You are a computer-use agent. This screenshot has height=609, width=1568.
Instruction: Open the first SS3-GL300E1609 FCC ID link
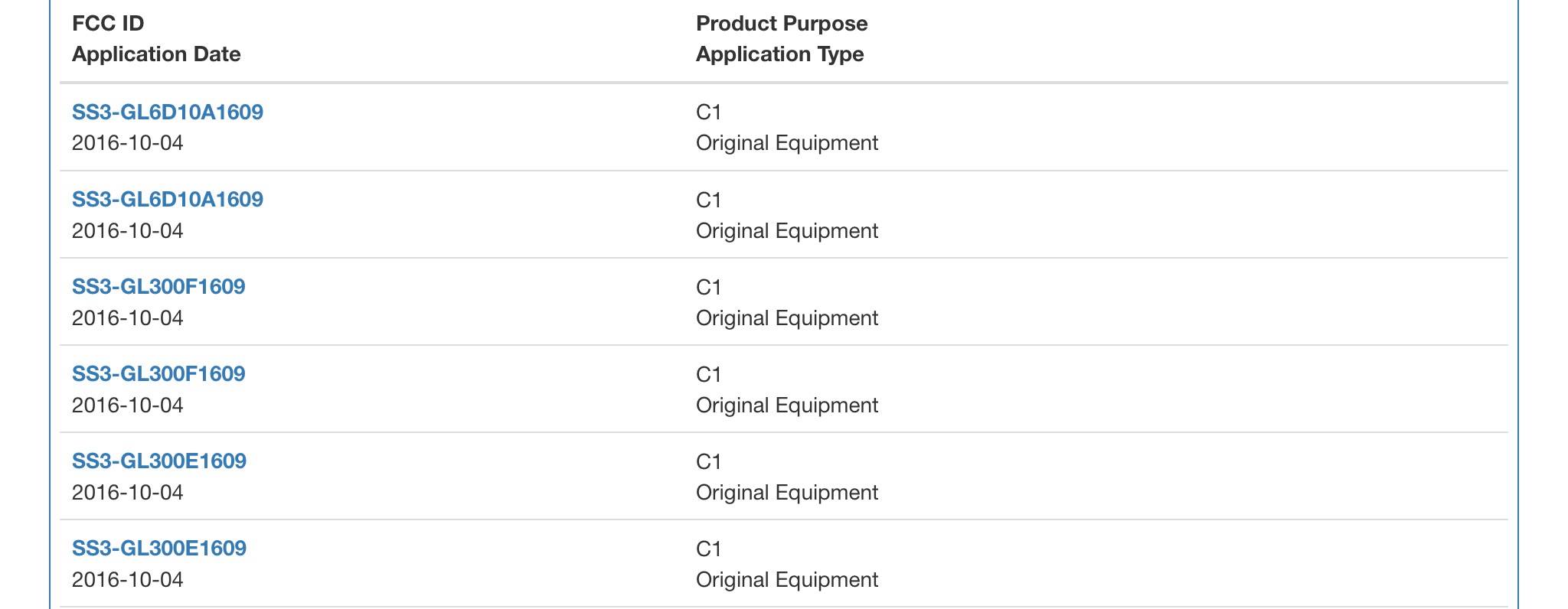click(159, 461)
